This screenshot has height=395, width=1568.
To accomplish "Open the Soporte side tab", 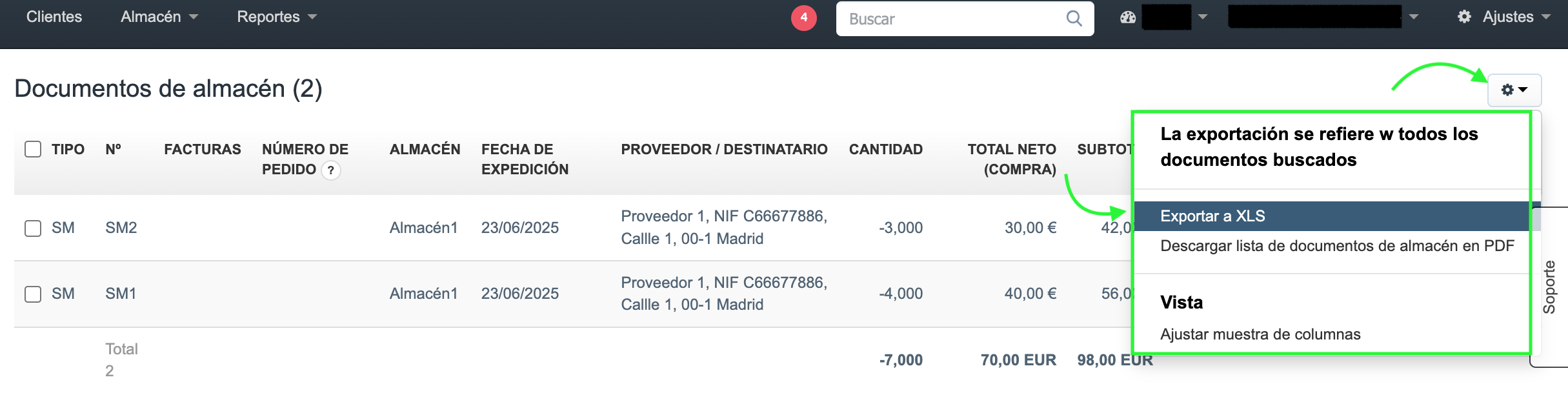I will click(x=1549, y=287).
